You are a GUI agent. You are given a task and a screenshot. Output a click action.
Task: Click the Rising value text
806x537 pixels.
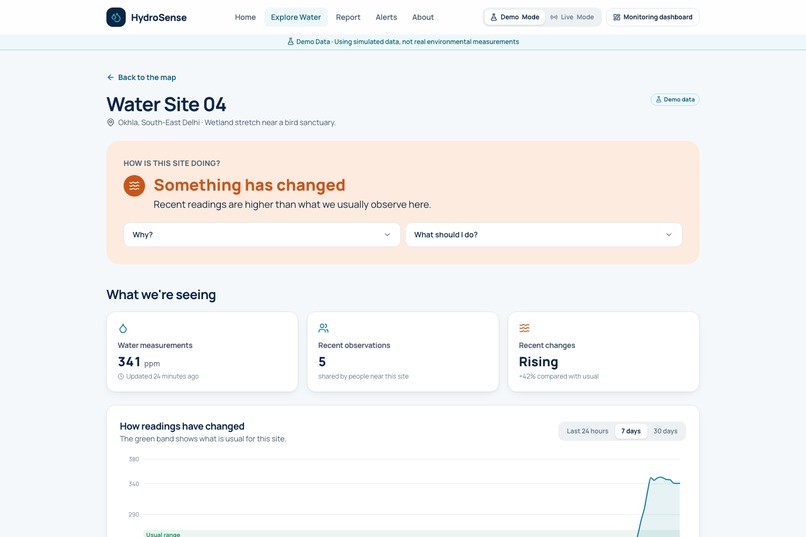point(538,362)
